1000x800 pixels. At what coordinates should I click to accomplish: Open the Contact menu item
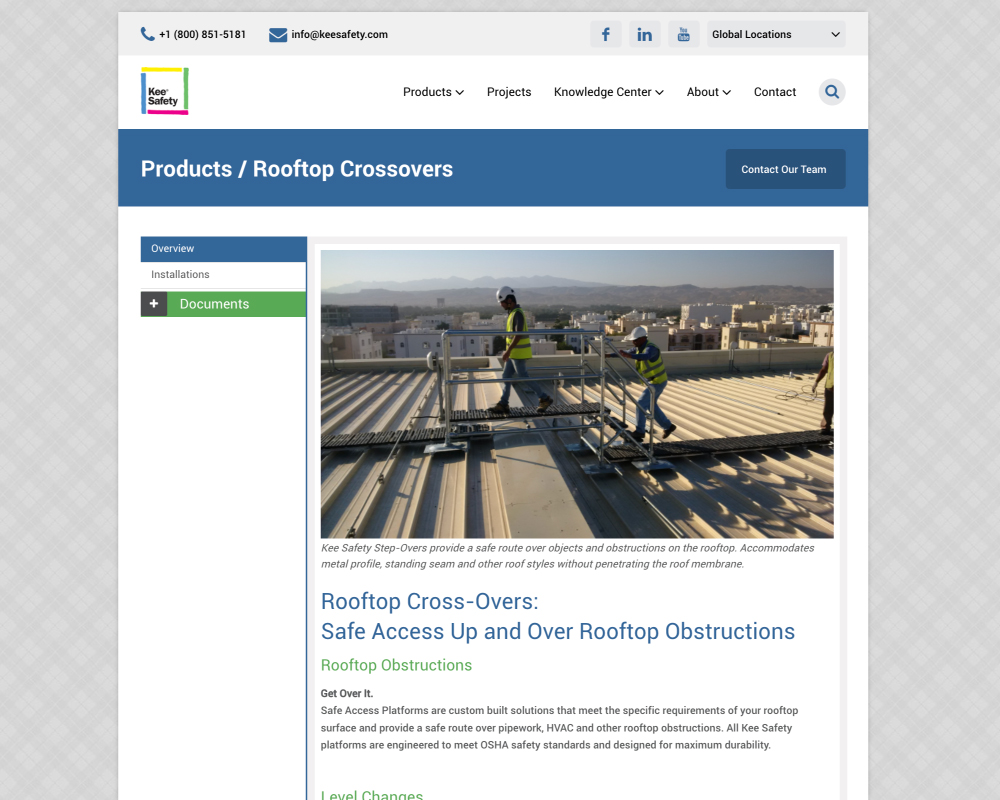[x=775, y=92]
